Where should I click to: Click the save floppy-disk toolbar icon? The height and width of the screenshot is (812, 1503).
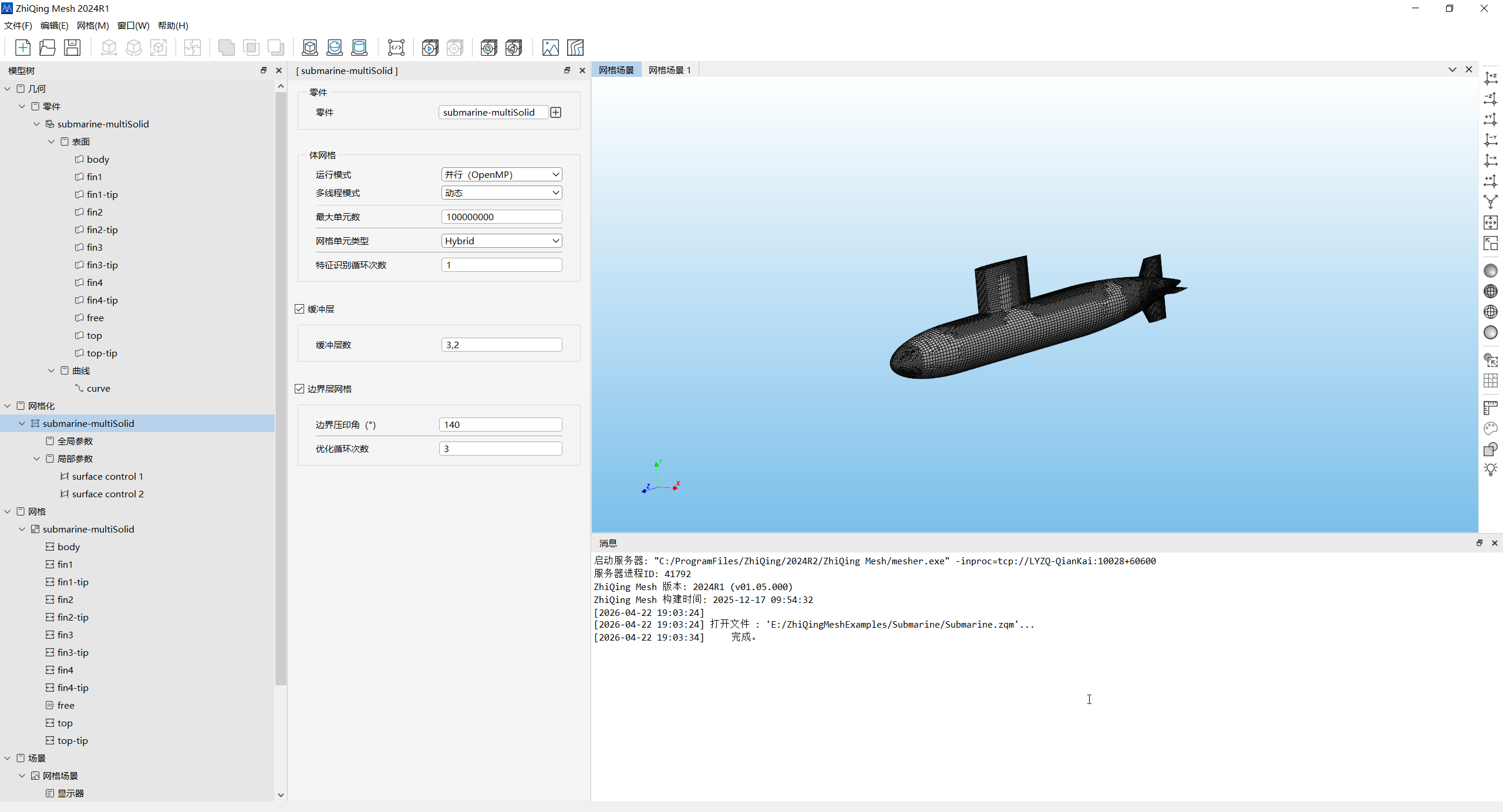[x=72, y=48]
